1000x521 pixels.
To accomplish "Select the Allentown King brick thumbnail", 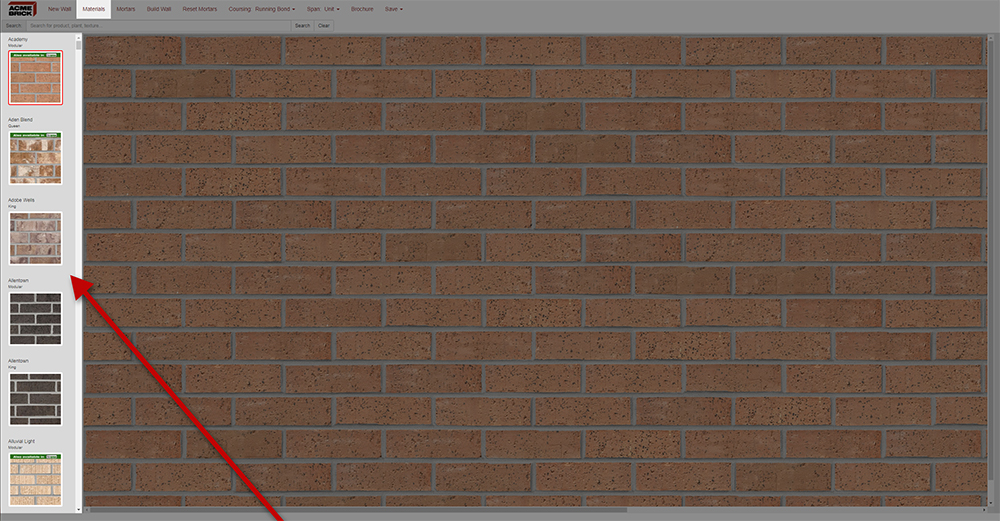I will (35, 399).
